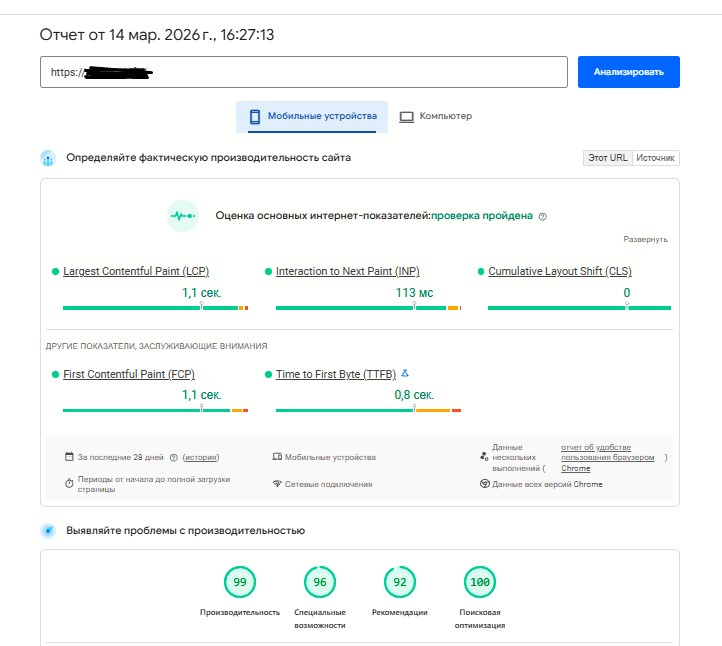The width and height of the screenshot is (722, 646).
Task: Click the CLS value 0
Action: [x=627, y=293]
